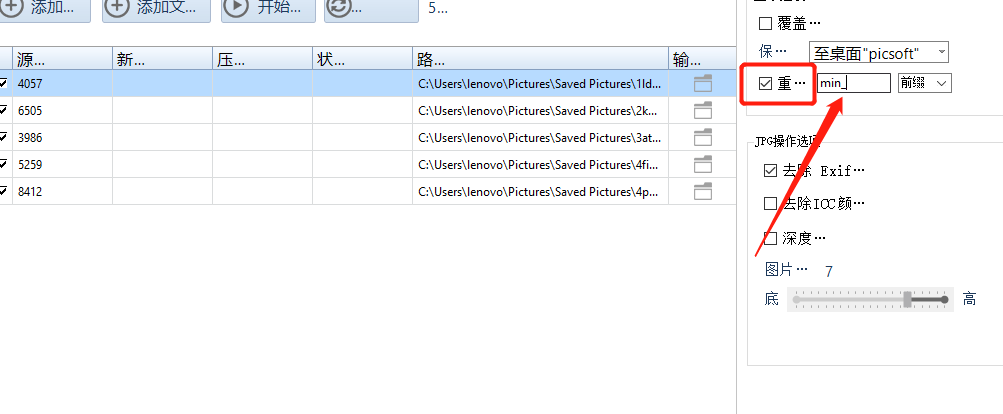Click the folder icon in the 5259 row
The image size is (1003, 414).
[702, 165]
